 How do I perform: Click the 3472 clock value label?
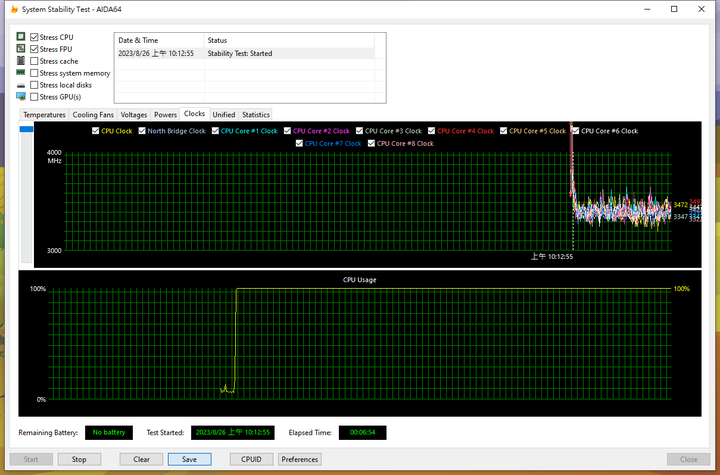click(681, 204)
